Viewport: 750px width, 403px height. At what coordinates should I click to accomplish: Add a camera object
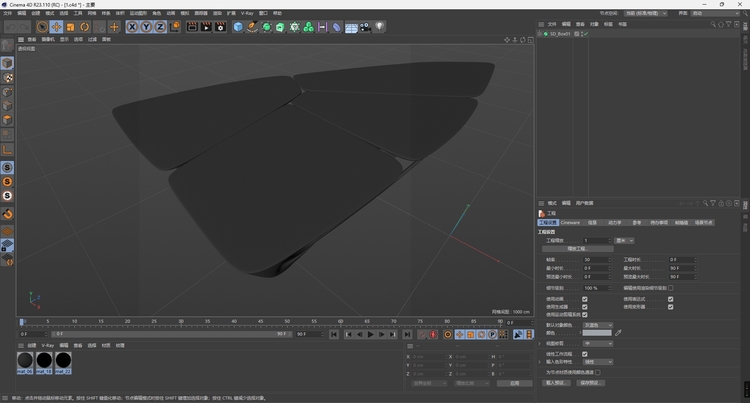[x=365, y=27]
